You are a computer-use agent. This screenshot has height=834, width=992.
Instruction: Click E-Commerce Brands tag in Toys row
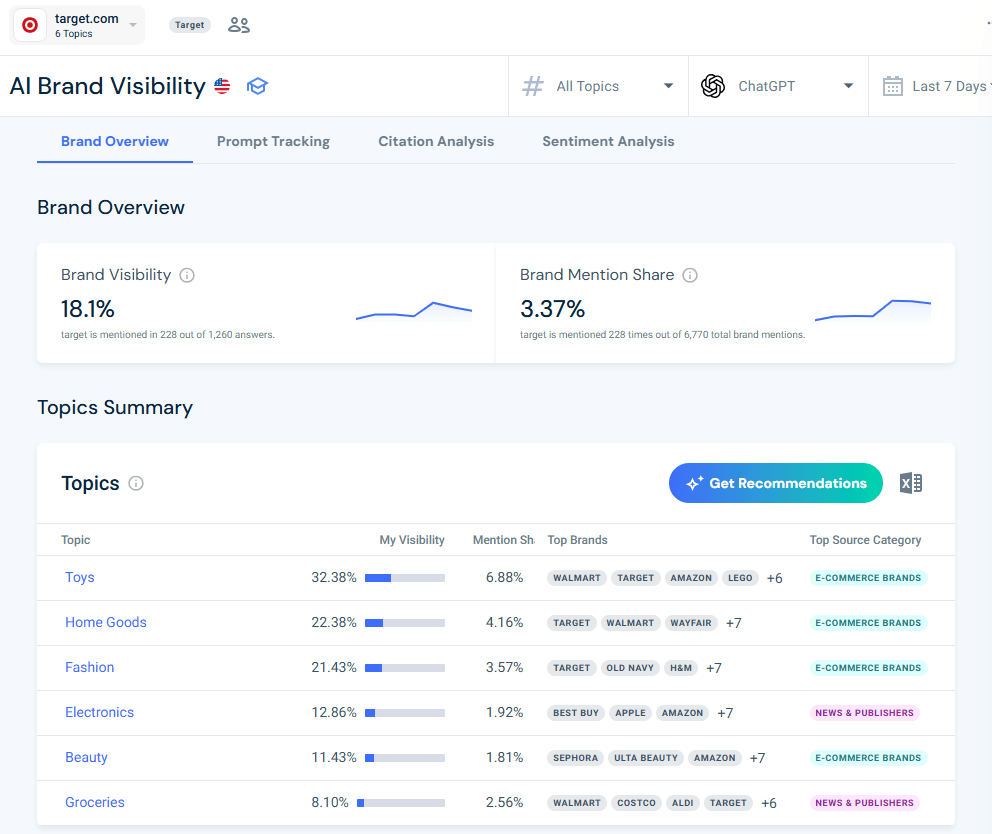pos(868,578)
